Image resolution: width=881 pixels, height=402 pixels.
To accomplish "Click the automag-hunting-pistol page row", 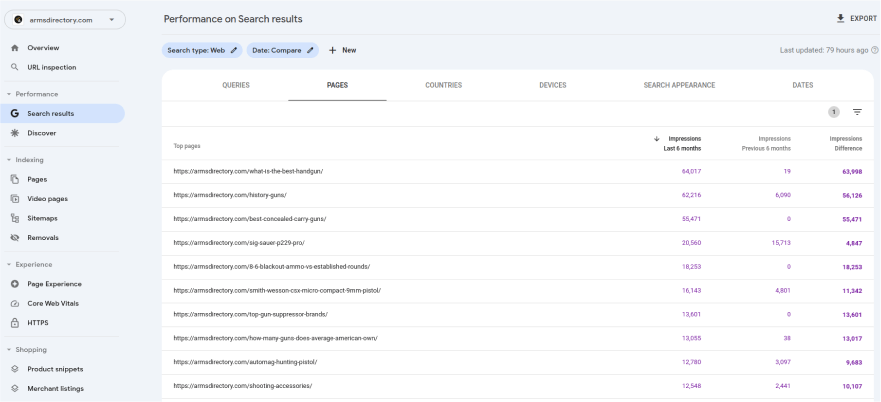I will pyautogui.click(x=517, y=363).
